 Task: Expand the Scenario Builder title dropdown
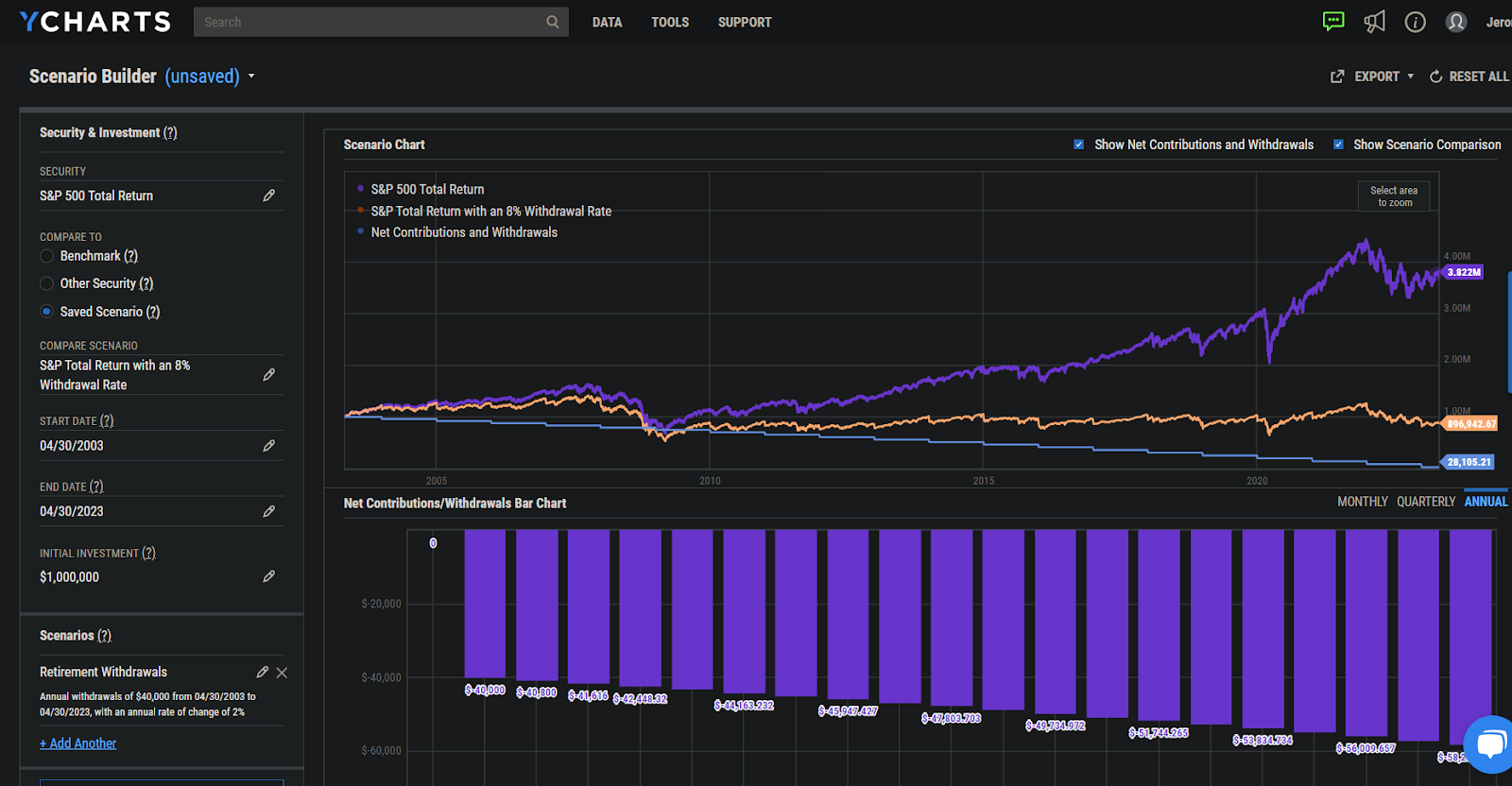(x=251, y=77)
